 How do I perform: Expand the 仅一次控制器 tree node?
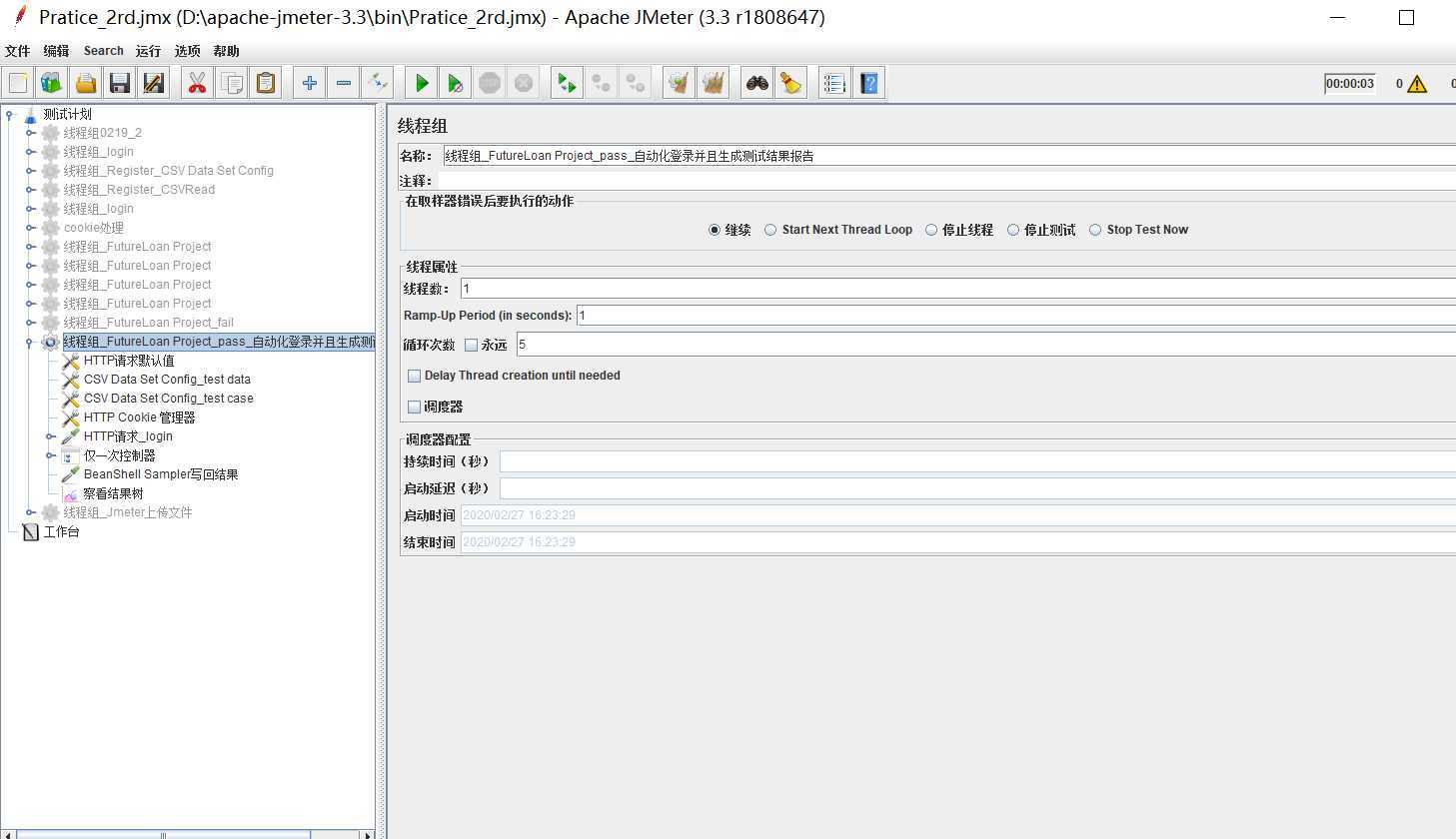[x=50, y=455]
